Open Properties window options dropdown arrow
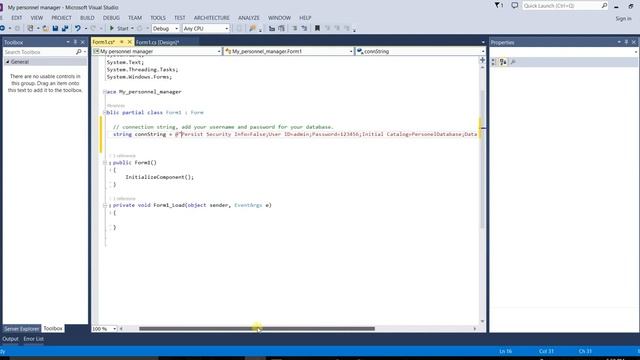 tap(619, 42)
